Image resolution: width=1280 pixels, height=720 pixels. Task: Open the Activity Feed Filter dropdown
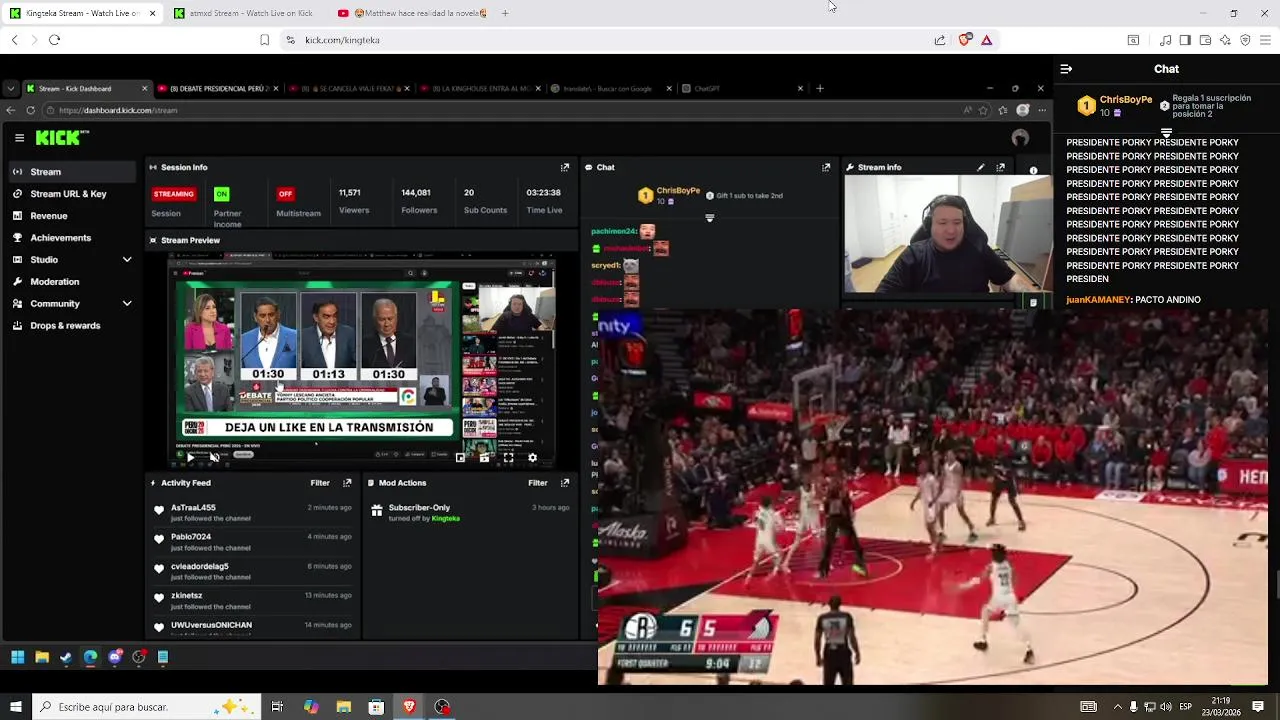coord(320,483)
